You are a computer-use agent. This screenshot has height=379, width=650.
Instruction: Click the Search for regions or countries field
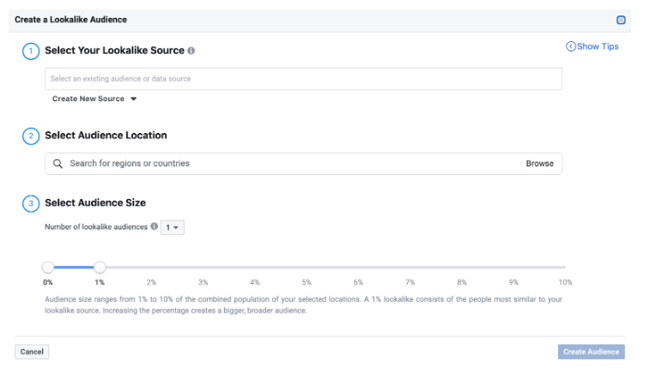click(x=303, y=163)
